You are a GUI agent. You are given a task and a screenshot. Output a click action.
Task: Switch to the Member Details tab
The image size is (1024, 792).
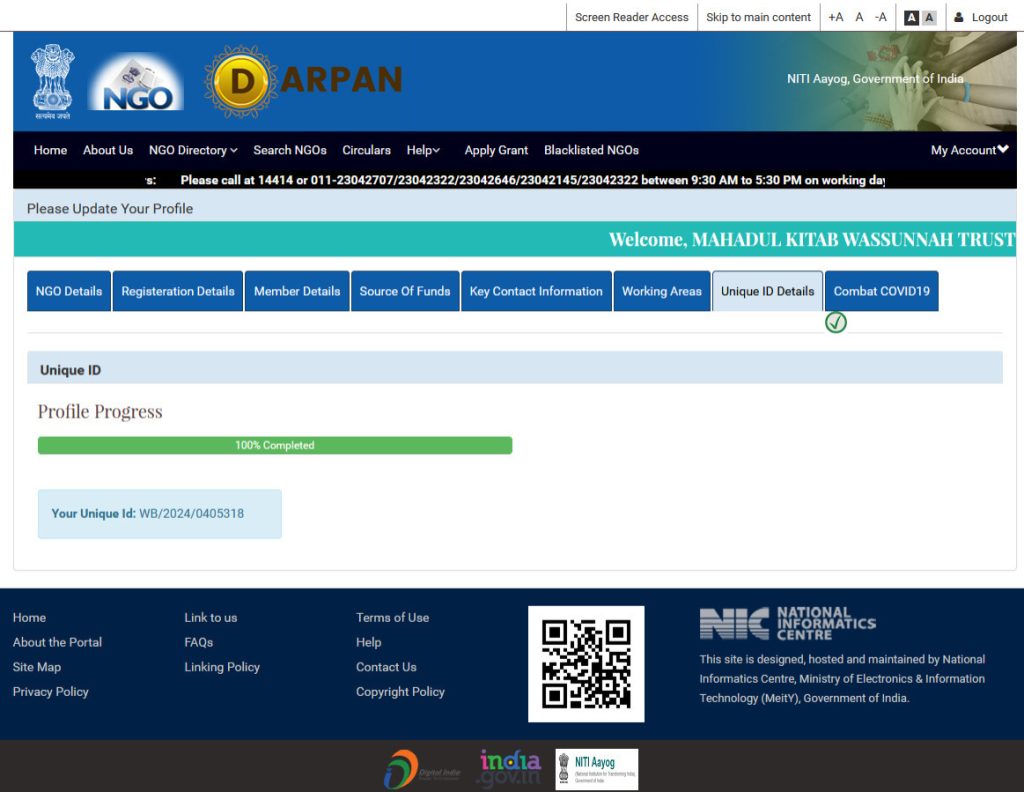[x=297, y=291]
